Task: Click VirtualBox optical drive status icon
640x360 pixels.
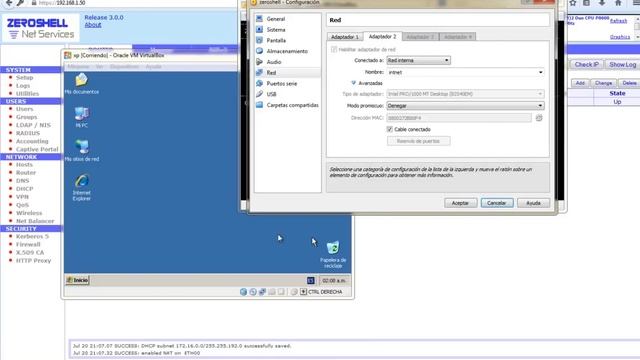Action: tap(253, 292)
